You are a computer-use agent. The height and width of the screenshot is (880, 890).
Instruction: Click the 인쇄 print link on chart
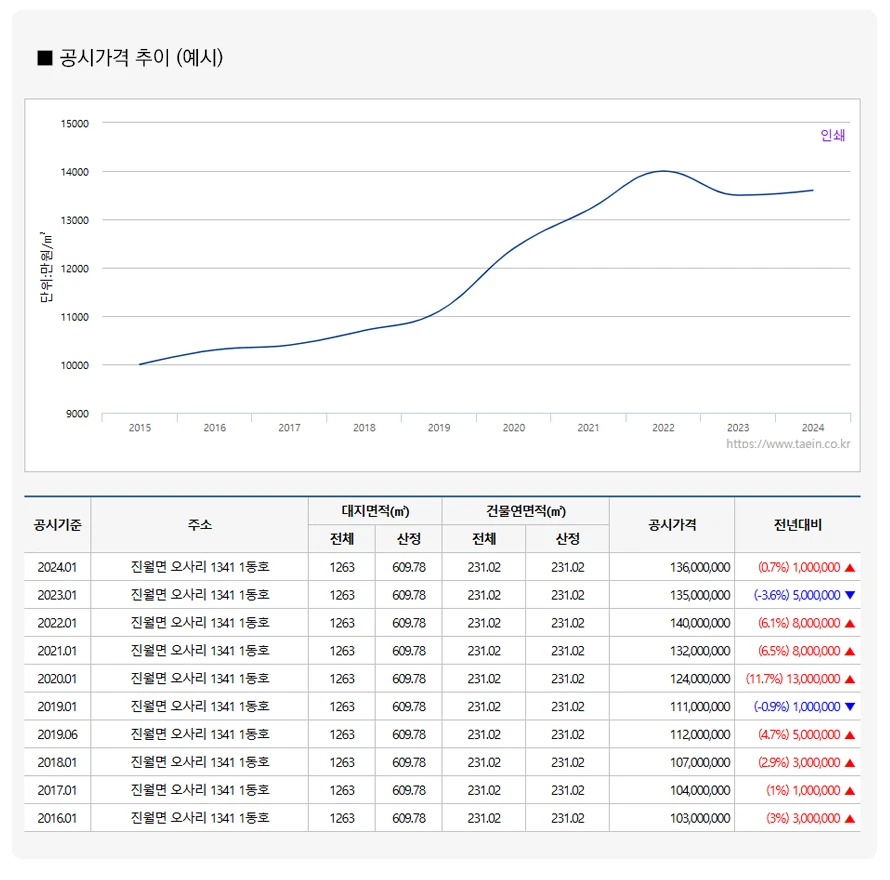(x=832, y=136)
